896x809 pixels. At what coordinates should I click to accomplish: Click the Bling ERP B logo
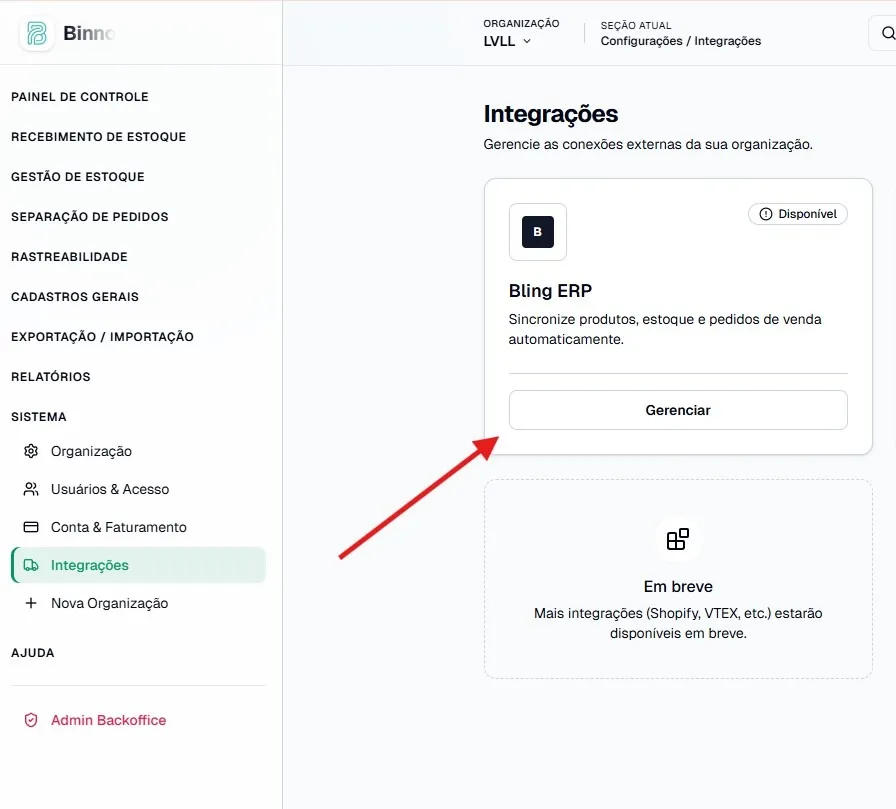(x=538, y=231)
